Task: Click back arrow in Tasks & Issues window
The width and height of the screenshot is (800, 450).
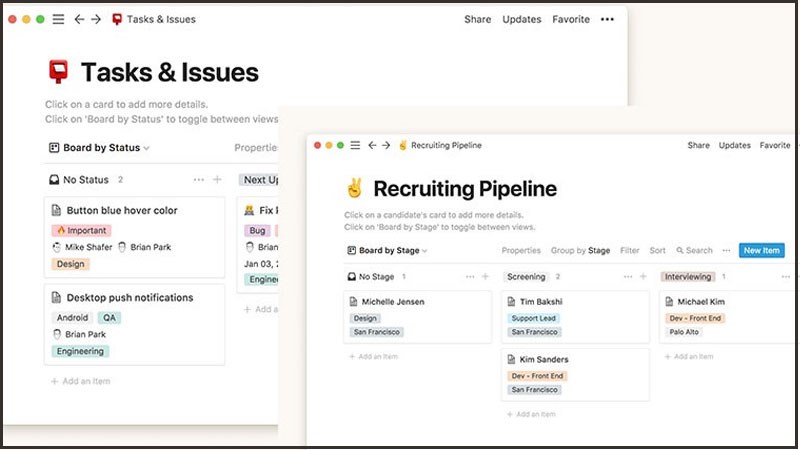Action: [79, 19]
